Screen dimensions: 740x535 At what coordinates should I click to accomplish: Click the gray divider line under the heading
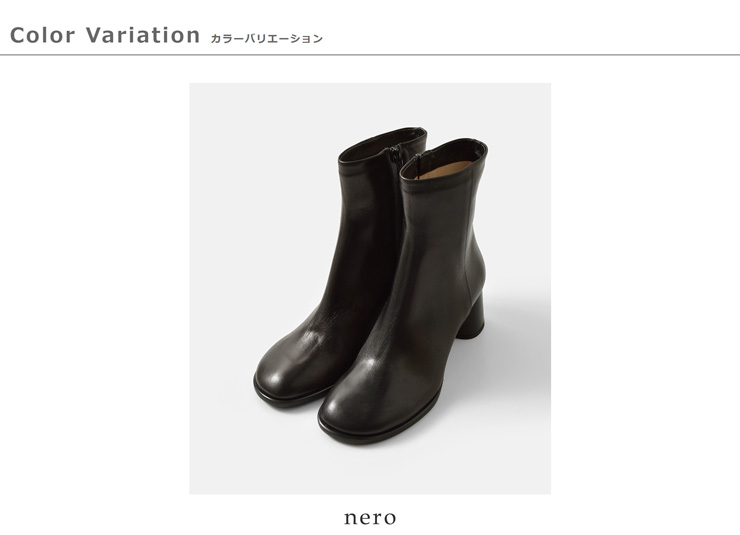point(370,55)
